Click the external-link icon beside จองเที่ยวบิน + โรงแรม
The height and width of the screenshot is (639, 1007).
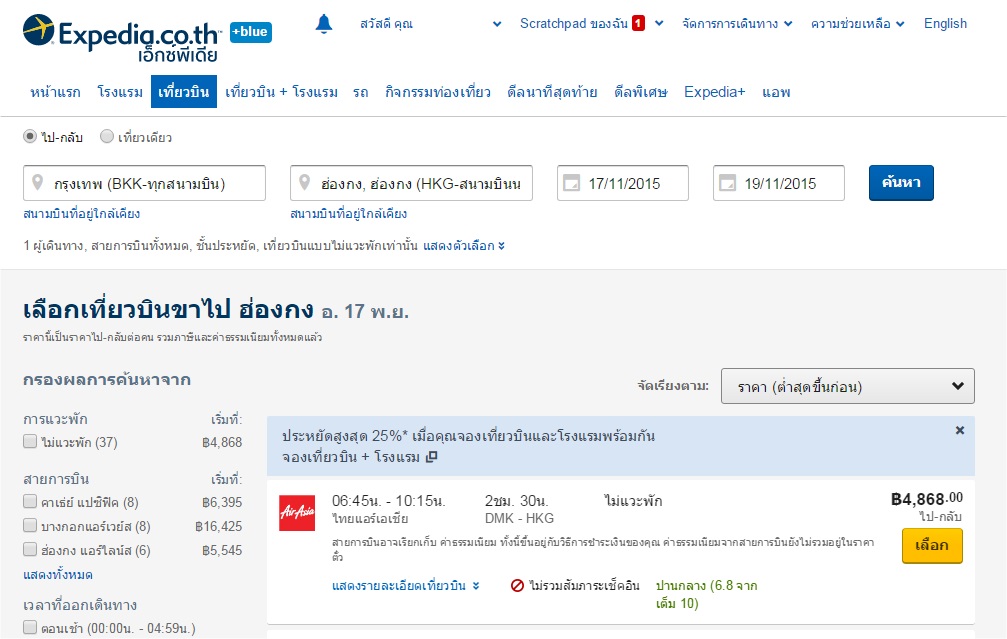432,457
